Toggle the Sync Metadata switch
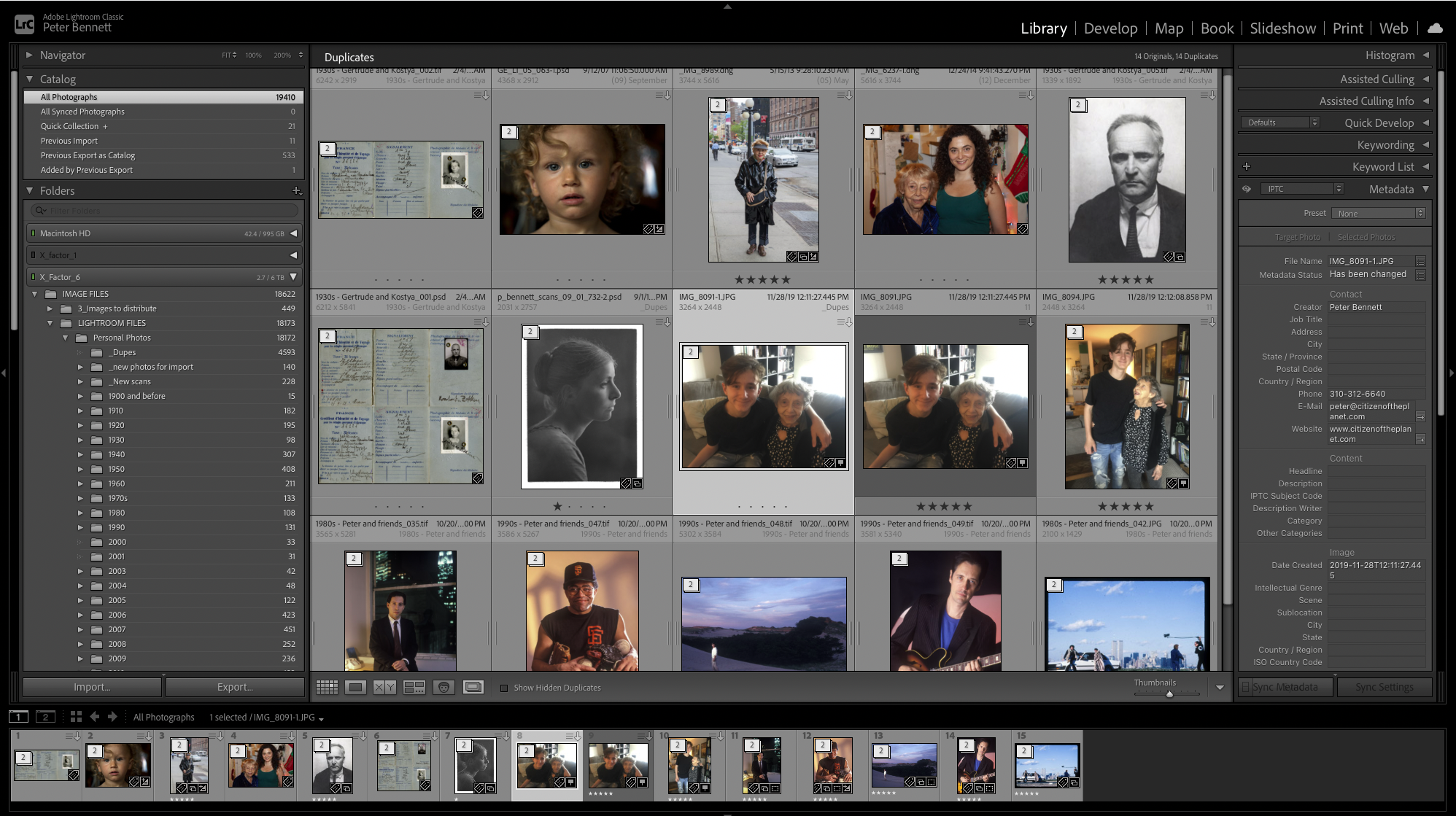 (1246, 687)
